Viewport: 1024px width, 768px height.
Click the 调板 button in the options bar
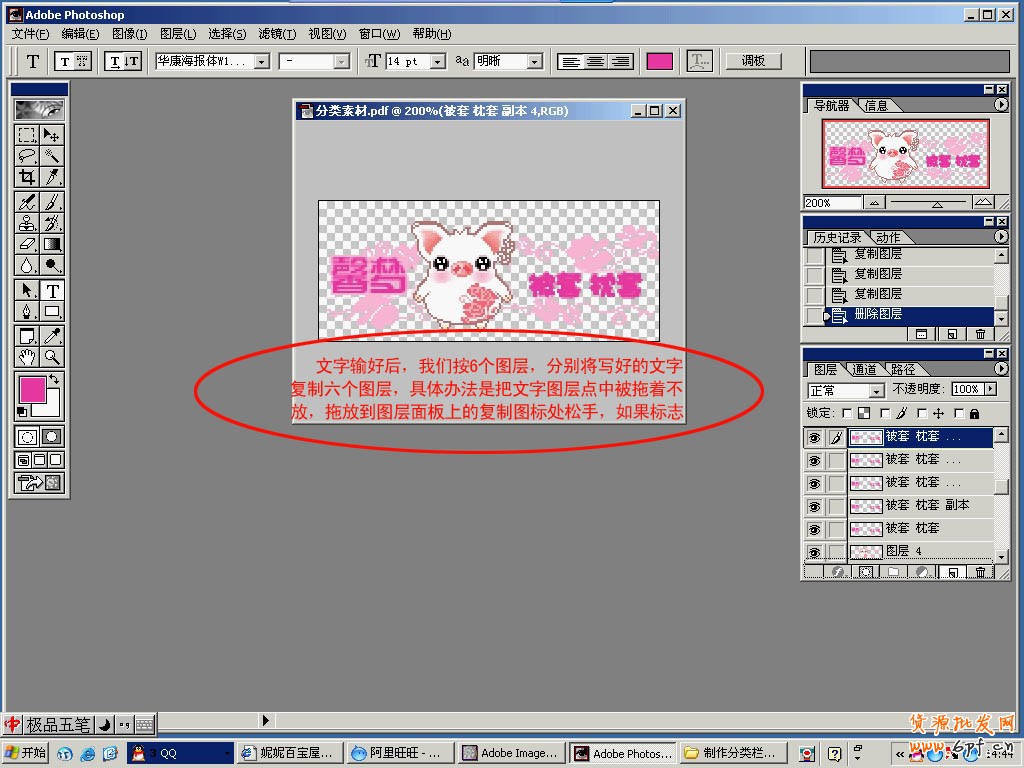(754, 61)
